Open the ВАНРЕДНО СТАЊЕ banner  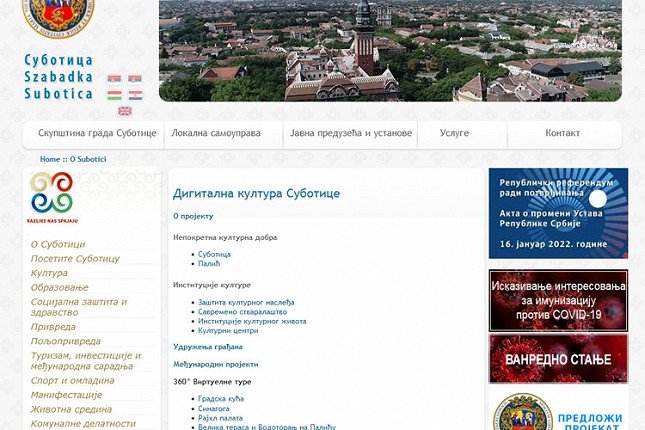tap(558, 358)
